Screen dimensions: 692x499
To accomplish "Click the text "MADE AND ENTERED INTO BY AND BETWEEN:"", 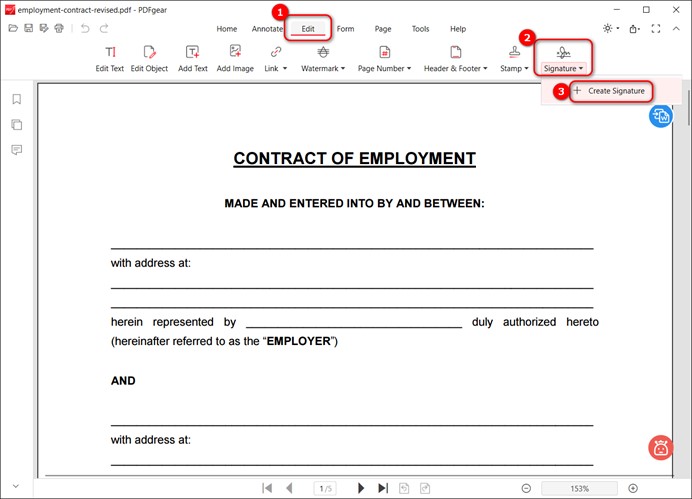I will [354, 203].
